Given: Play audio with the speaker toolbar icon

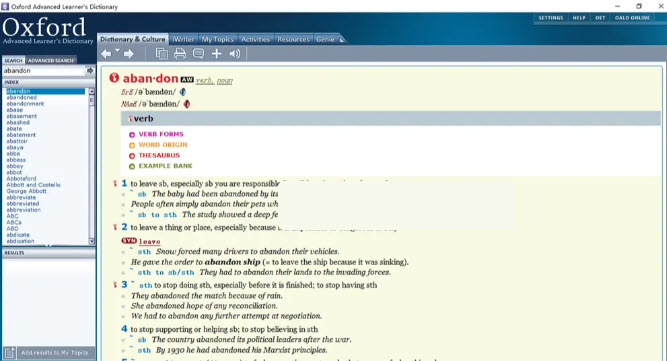Looking at the screenshot, I should tap(235, 54).
